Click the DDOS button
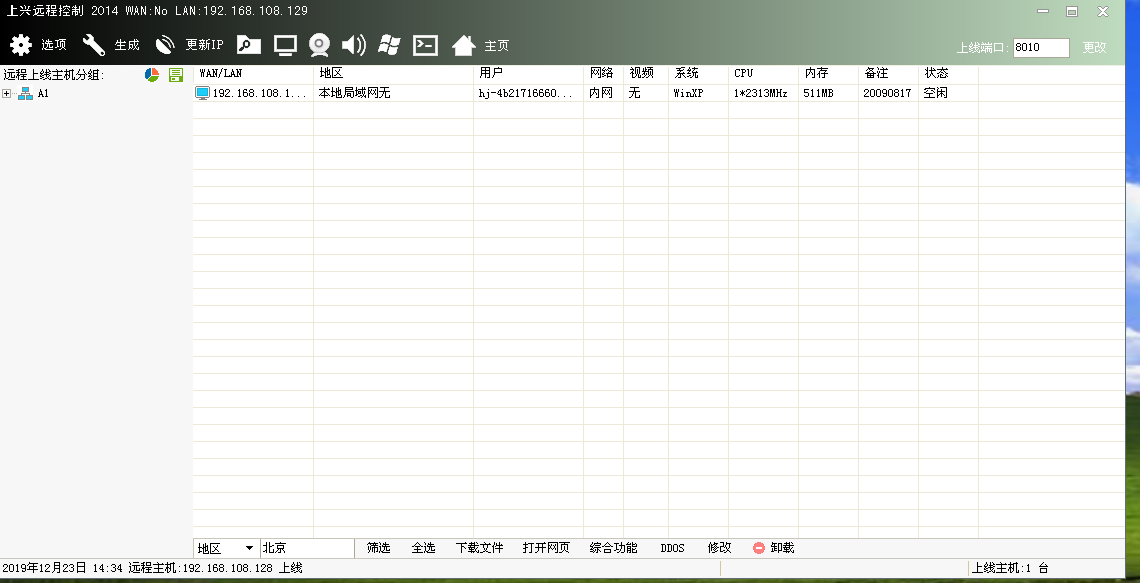 673,548
